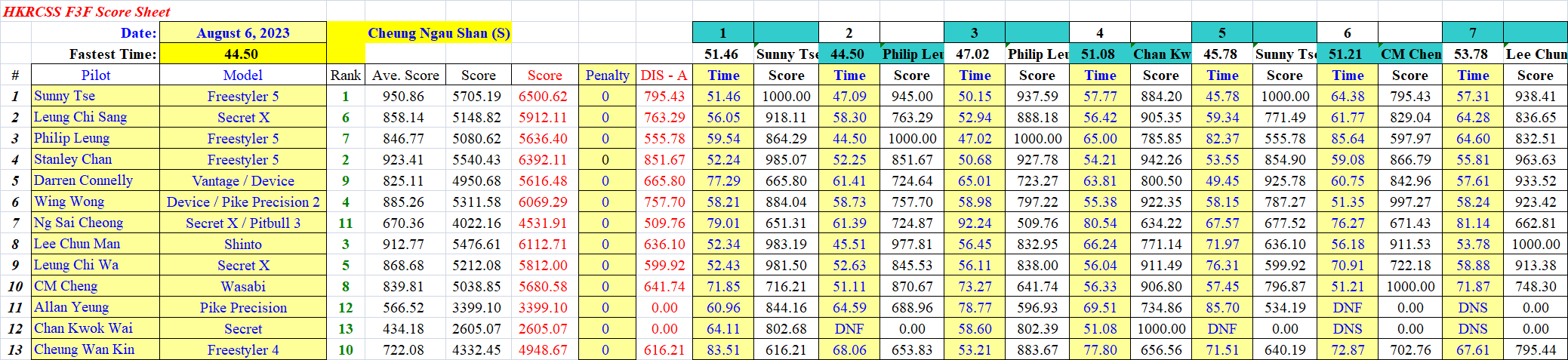This screenshot has height=360, width=1568.
Task: Click the 'CM Chen' round 6 winner header cell
Action: (x=1410, y=54)
